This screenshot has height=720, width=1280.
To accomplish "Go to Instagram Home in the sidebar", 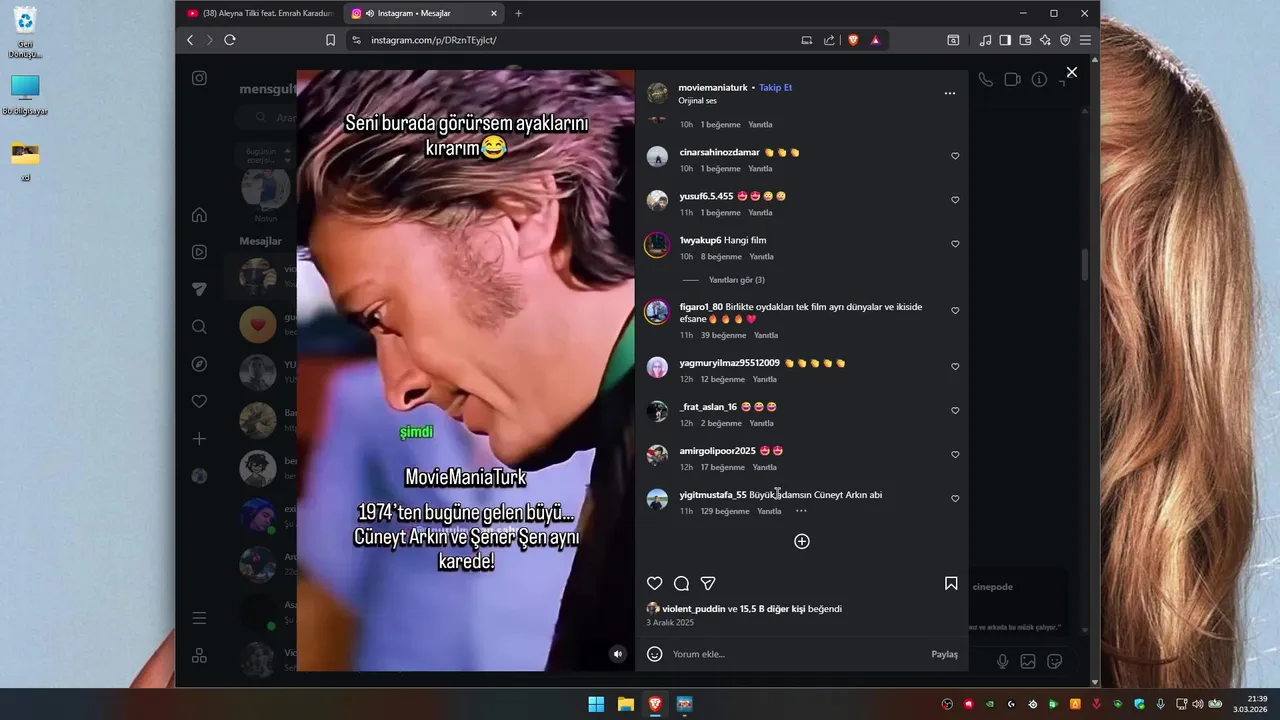I will pos(199,215).
